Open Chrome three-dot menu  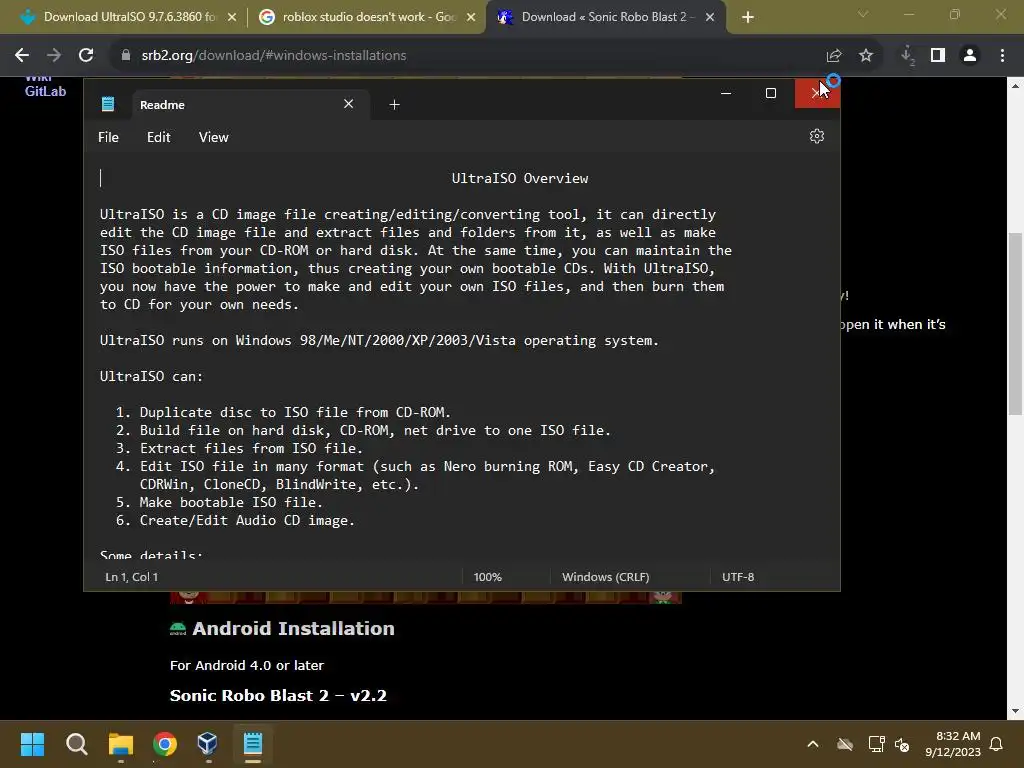[x=1002, y=56]
